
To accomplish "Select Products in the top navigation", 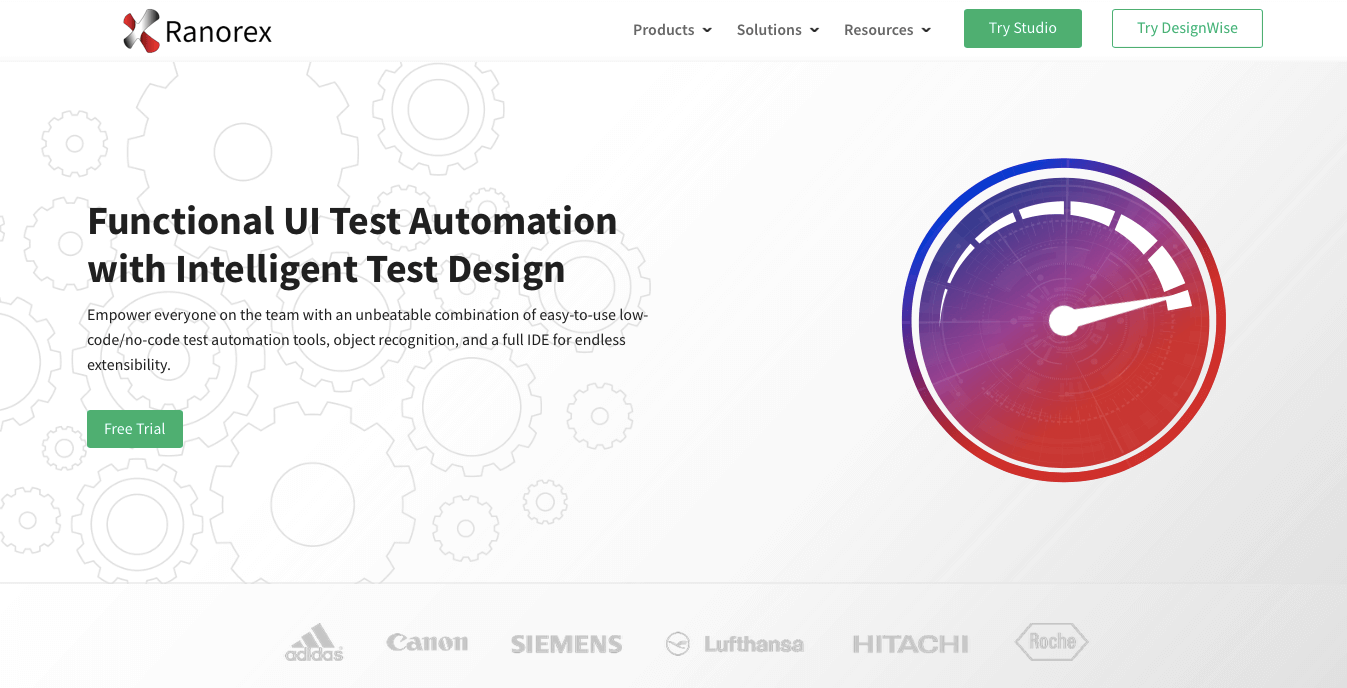I will 663,30.
